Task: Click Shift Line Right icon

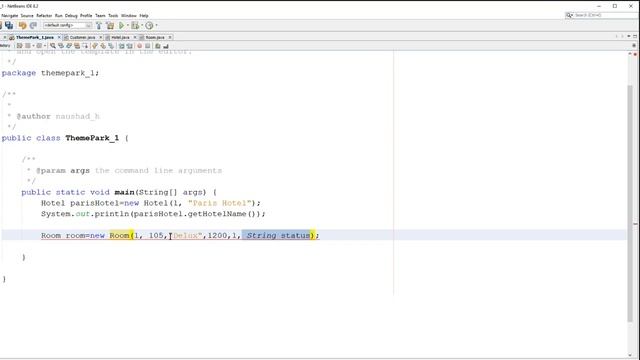Action: (x=130, y=46)
